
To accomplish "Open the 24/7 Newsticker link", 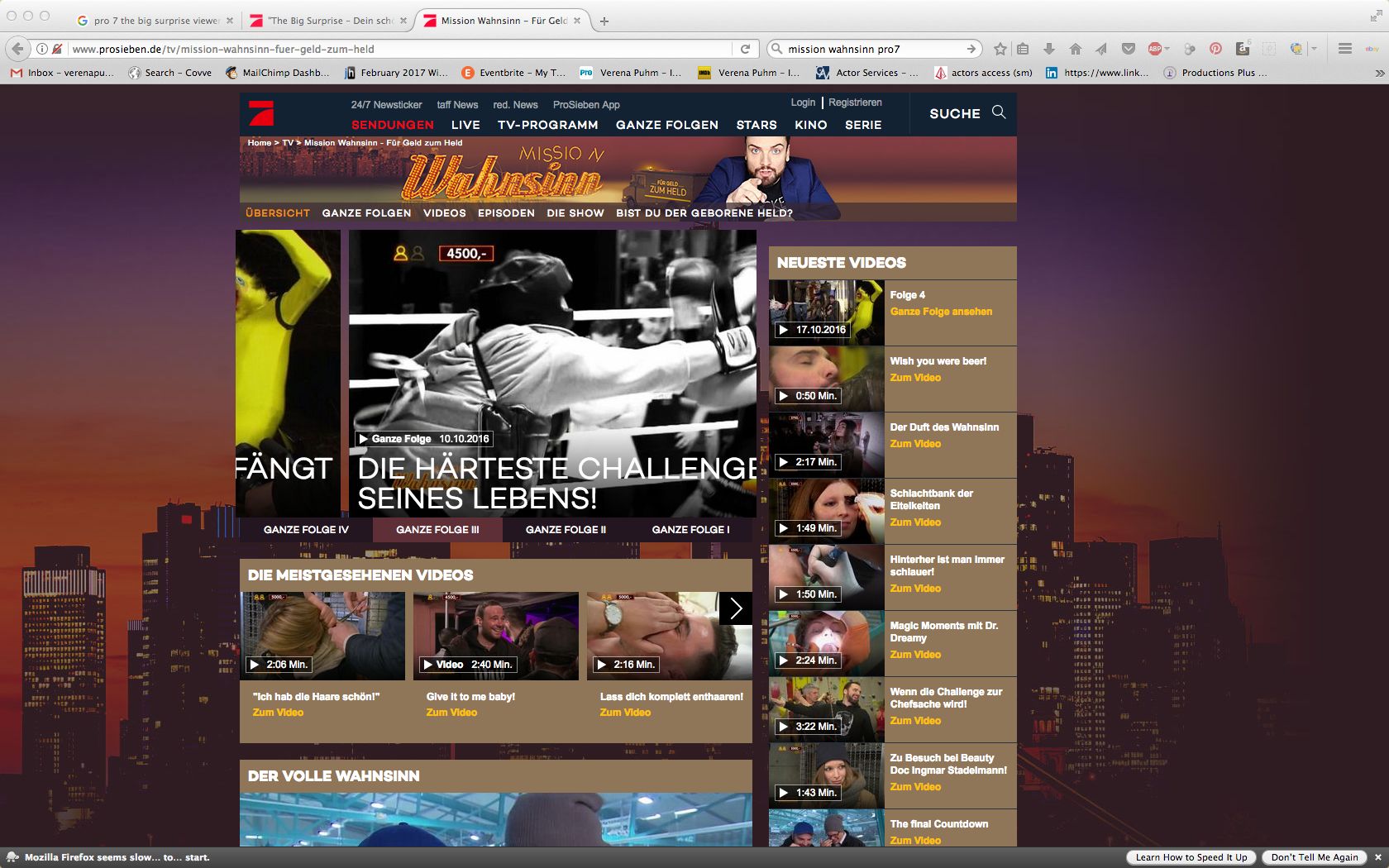I will [x=386, y=105].
